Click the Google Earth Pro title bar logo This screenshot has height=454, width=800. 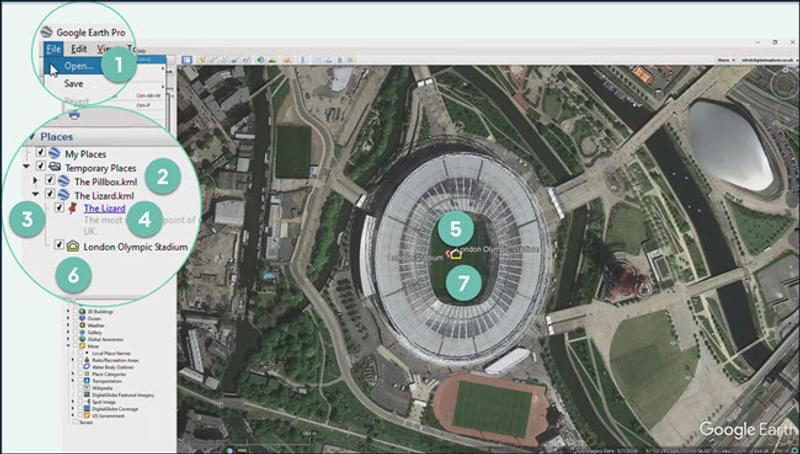pyautogui.click(x=46, y=30)
